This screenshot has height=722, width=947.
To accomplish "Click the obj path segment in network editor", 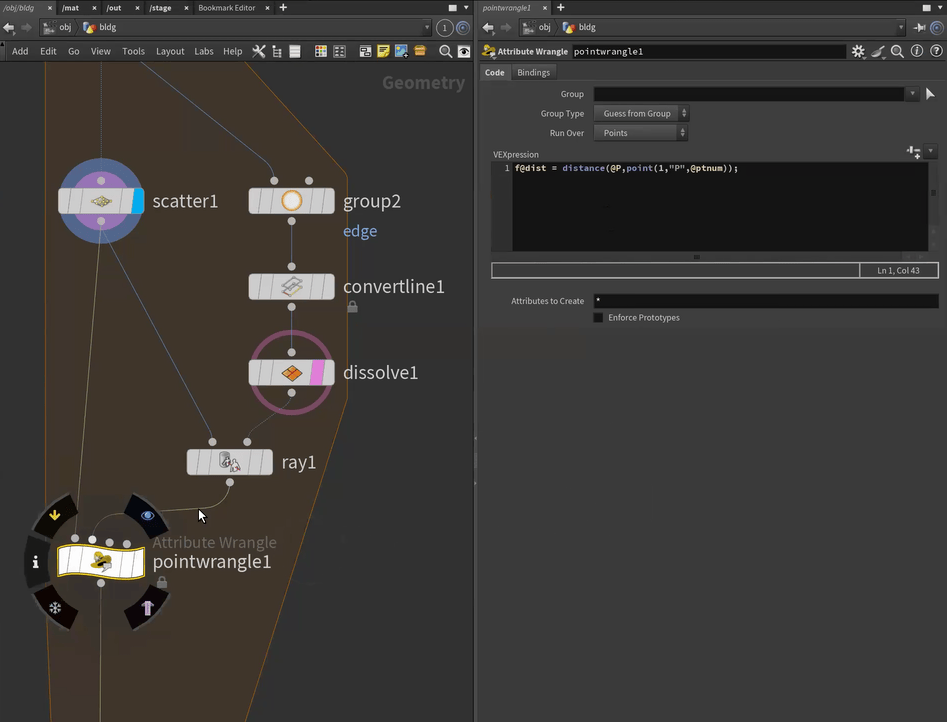I will [65, 28].
